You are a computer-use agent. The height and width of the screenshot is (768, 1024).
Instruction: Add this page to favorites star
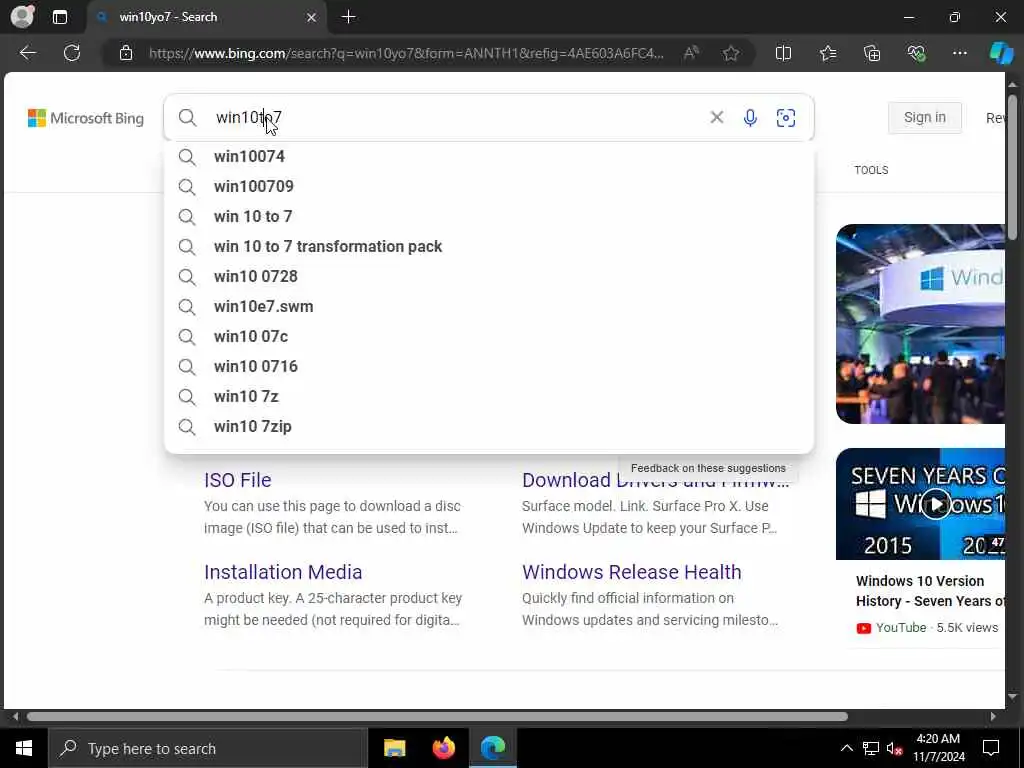point(731,54)
